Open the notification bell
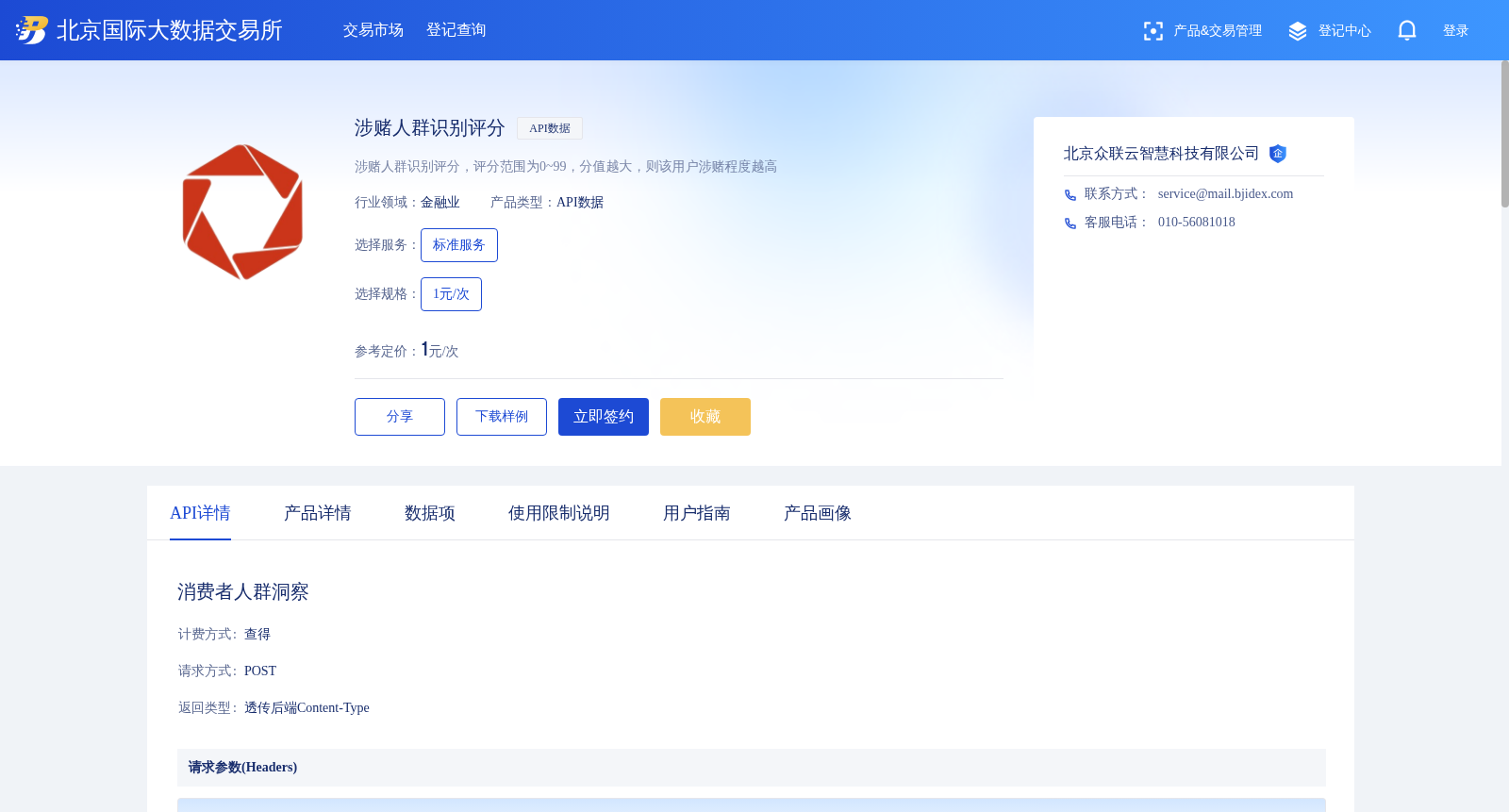Viewport: 1509px width, 812px height. coord(1407,31)
